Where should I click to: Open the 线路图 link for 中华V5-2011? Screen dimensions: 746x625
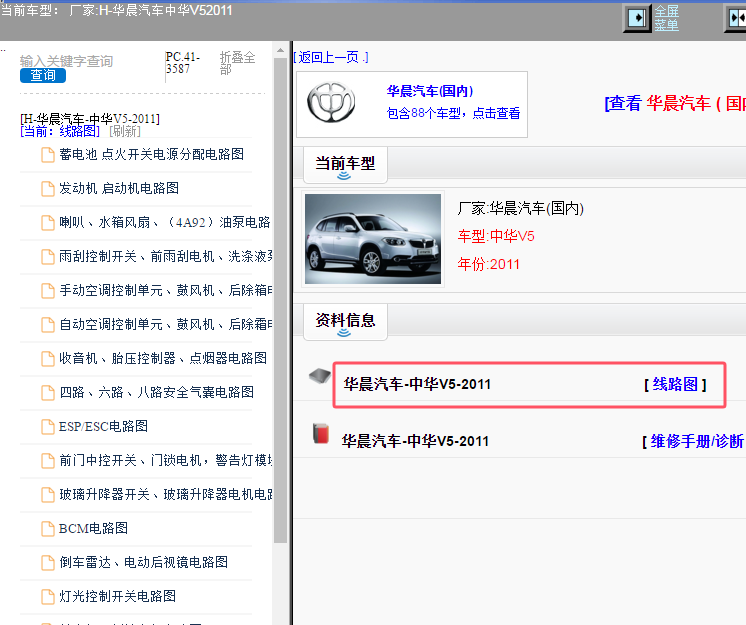[x=675, y=384]
